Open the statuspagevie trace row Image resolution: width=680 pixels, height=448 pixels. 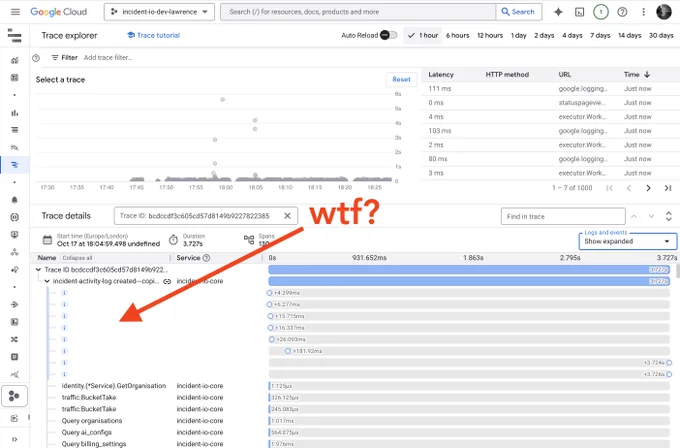coord(550,103)
